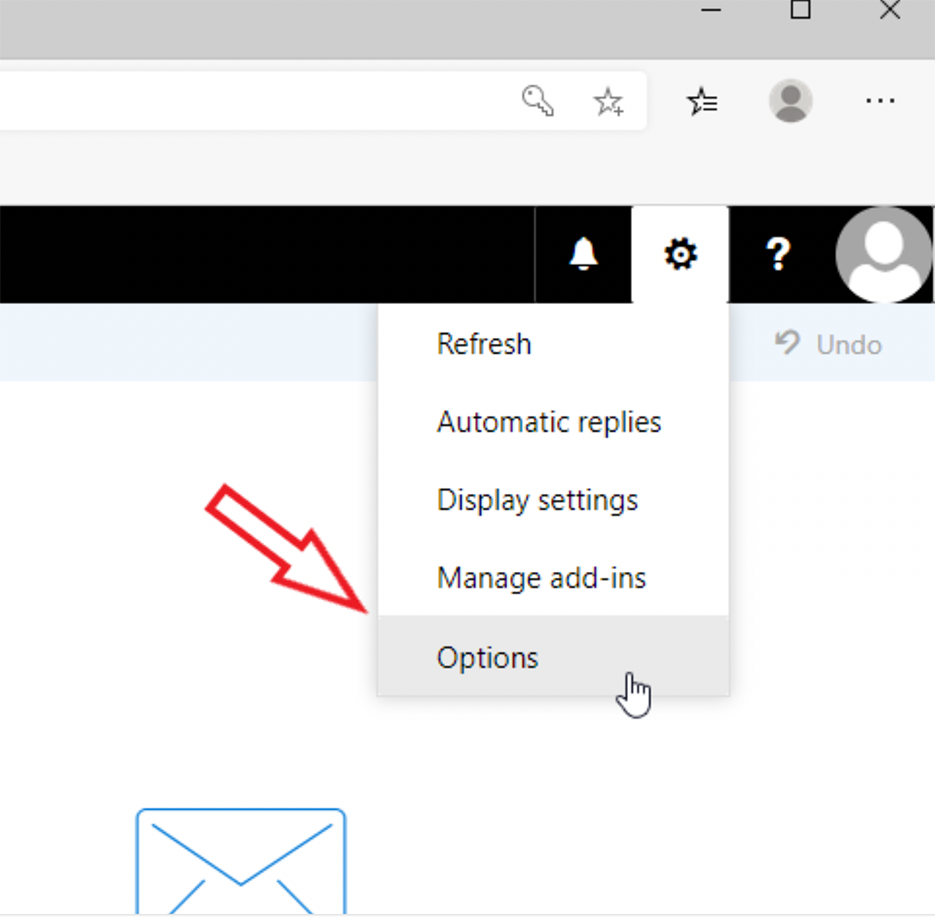Add this page to favorites with star icon
Image resolution: width=935 pixels, height=917 pixels.
(608, 100)
